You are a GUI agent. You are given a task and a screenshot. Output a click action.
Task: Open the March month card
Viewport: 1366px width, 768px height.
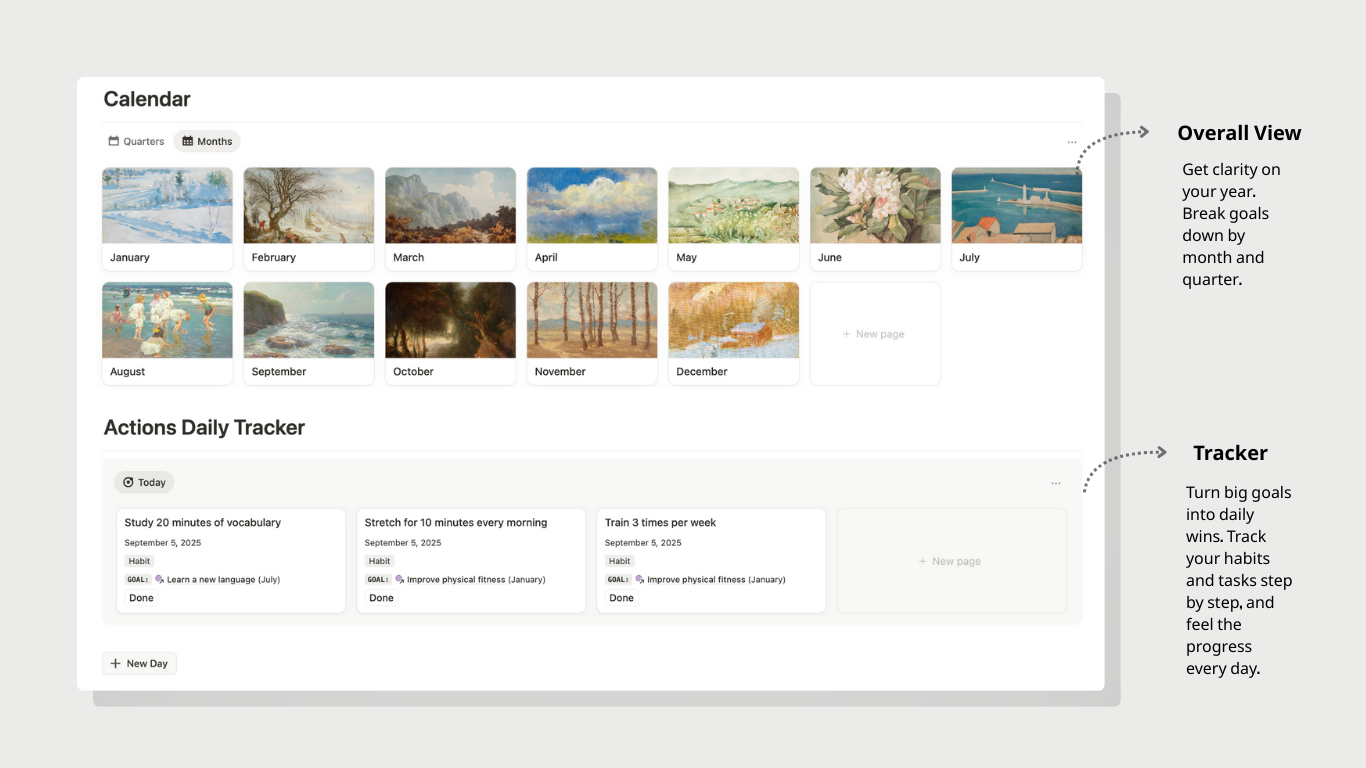(x=450, y=219)
